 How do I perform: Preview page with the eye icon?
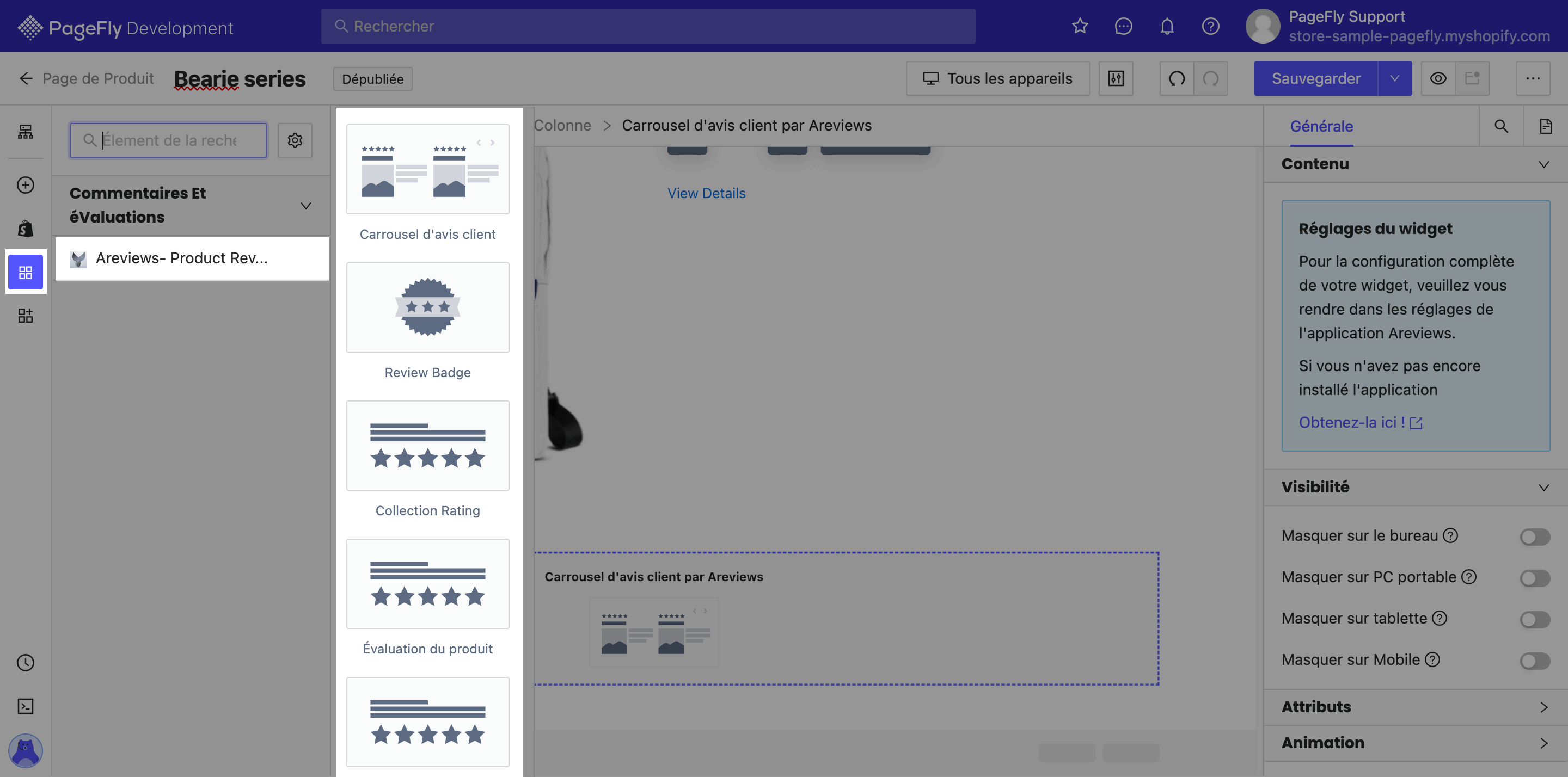[x=1438, y=78]
